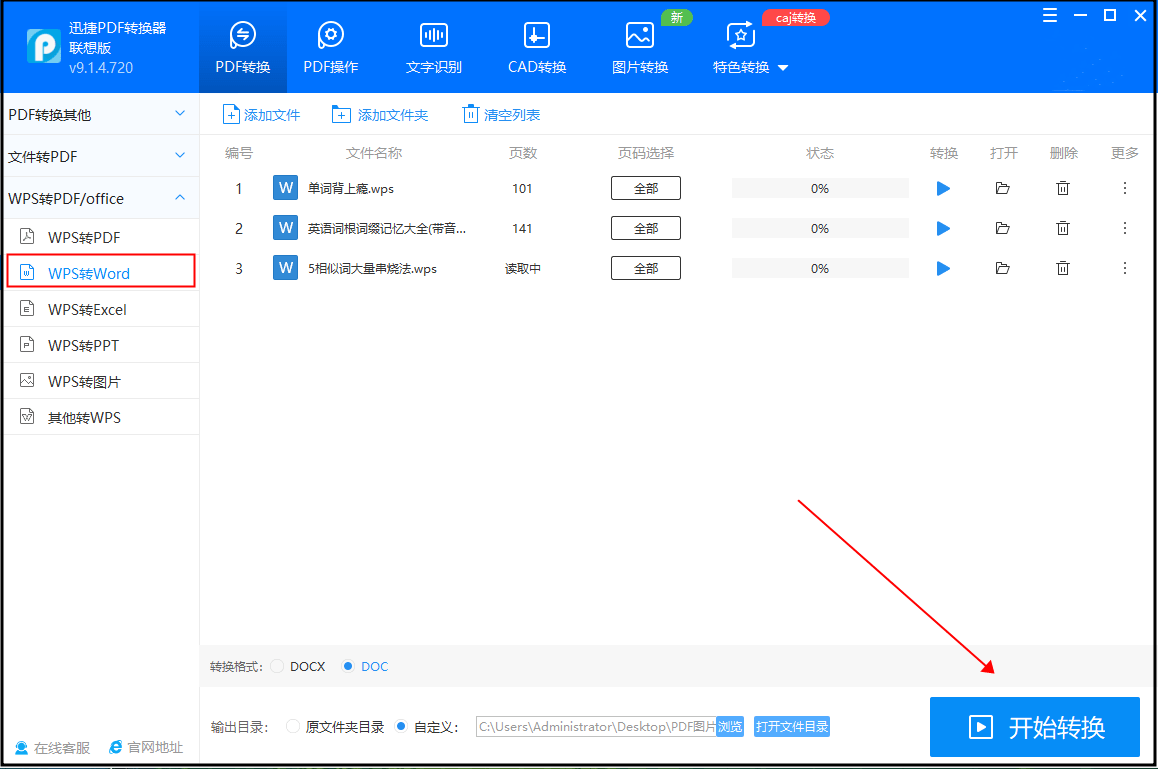Open the PDF操作 tool section

coord(330,46)
